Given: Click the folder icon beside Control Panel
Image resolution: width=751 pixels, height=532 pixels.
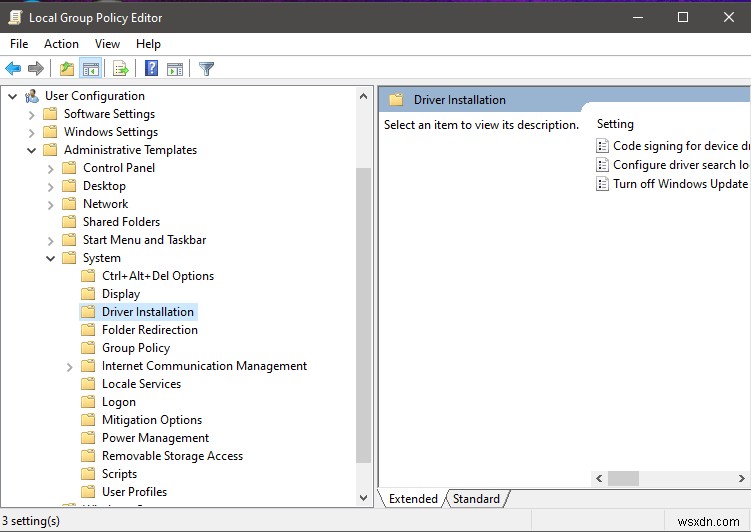Looking at the screenshot, I should (69, 168).
